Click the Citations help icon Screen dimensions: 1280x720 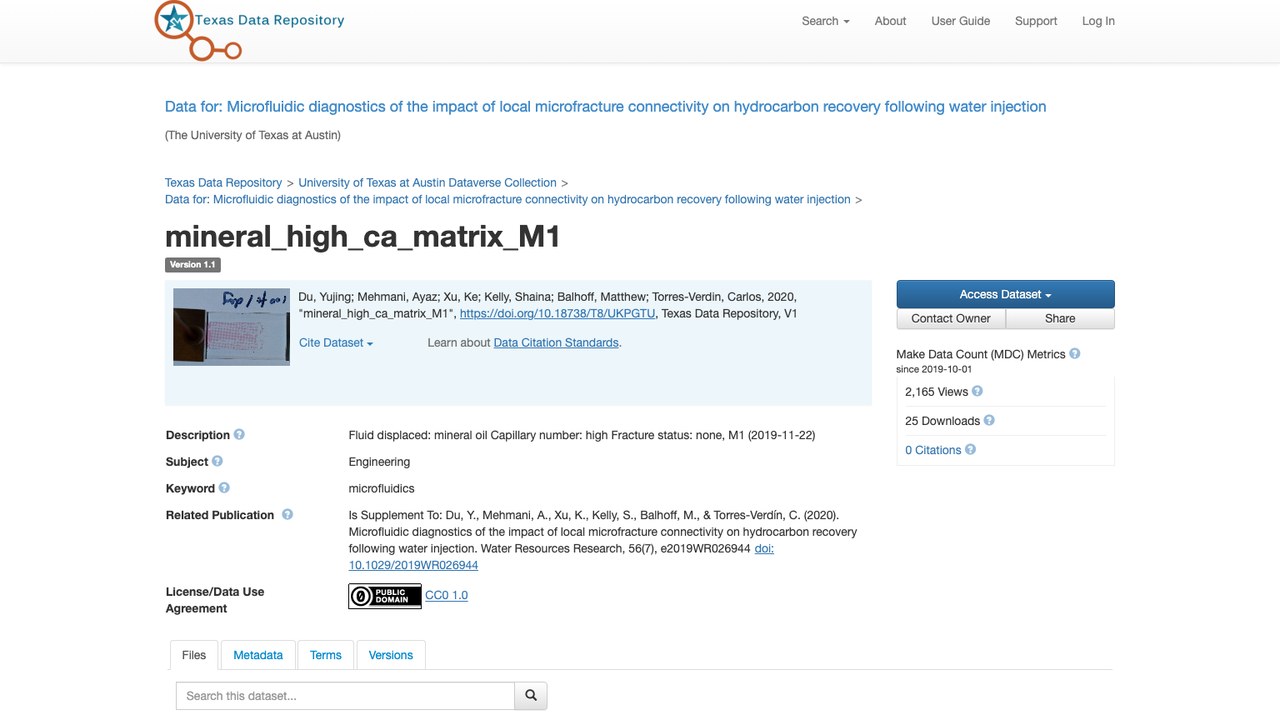[970, 450]
